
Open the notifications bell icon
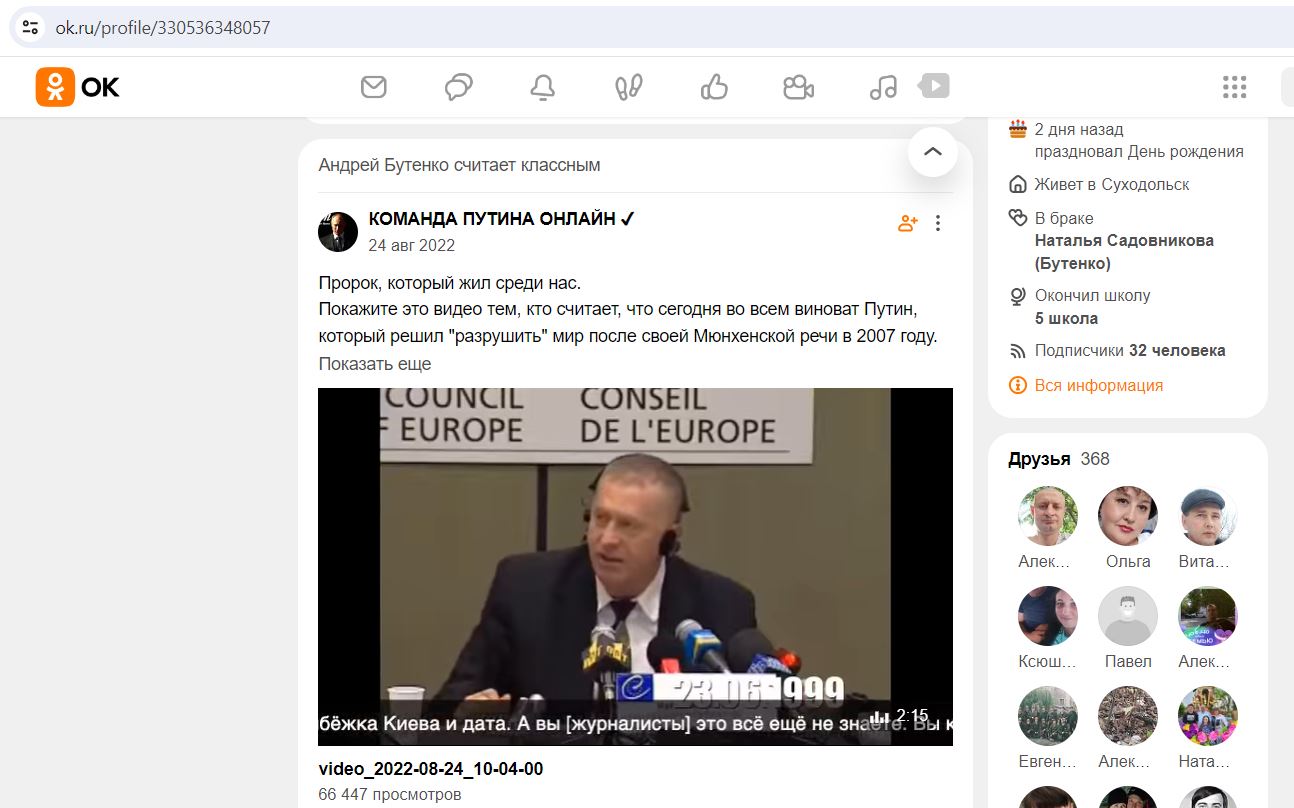point(543,87)
